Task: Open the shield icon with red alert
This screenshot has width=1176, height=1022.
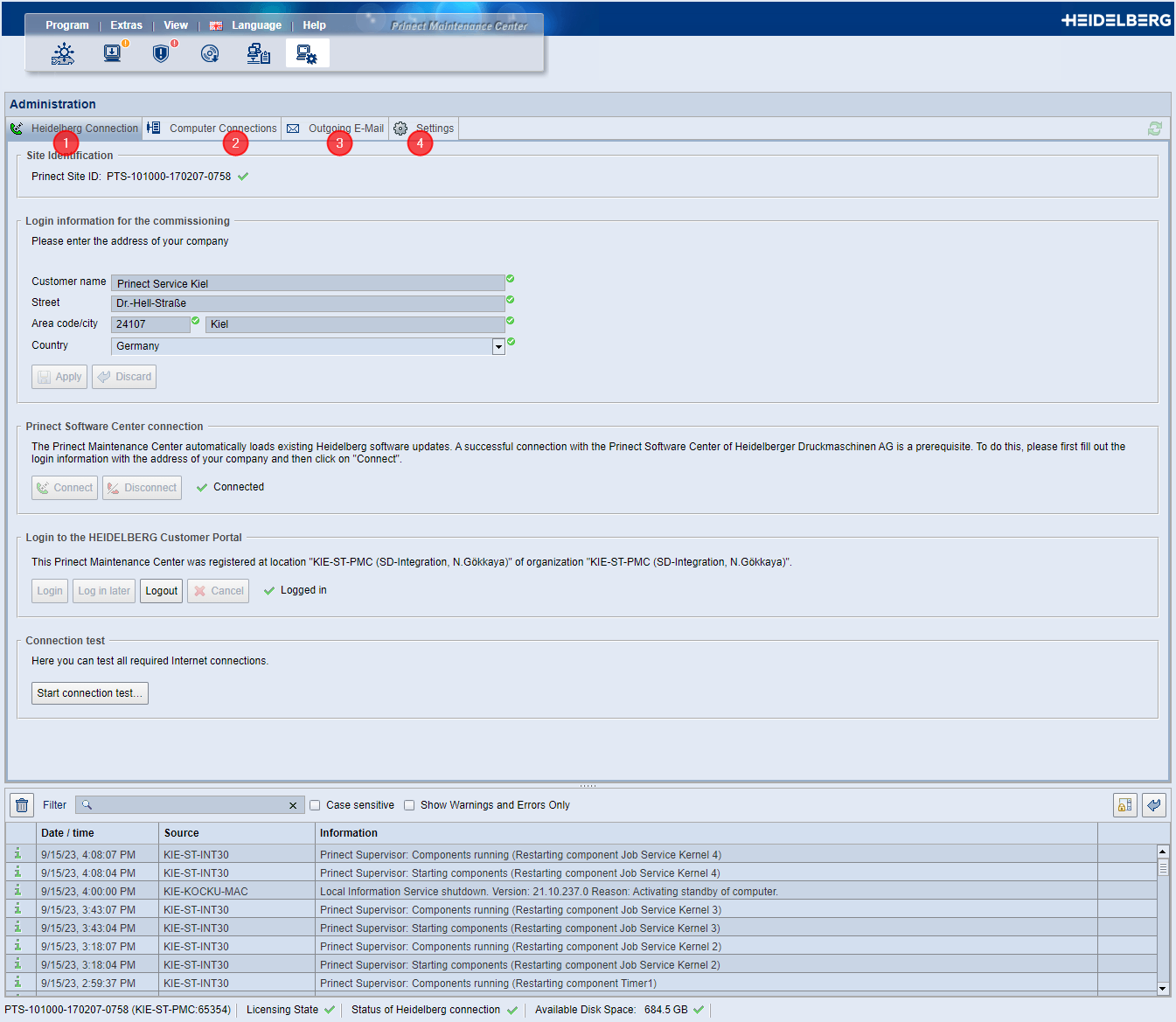Action: point(161,53)
